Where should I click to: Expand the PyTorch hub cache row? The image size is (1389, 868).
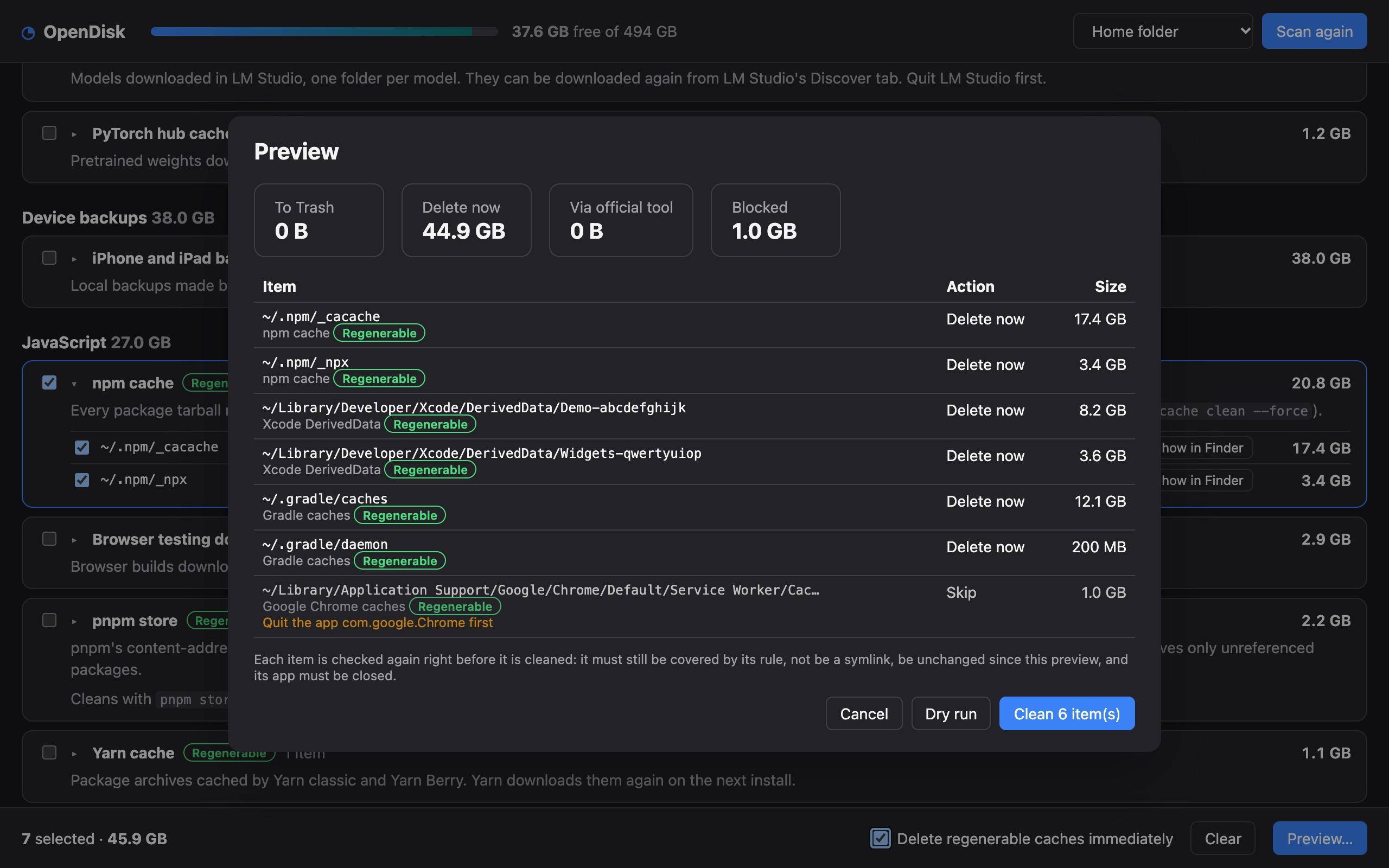click(x=74, y=135)
